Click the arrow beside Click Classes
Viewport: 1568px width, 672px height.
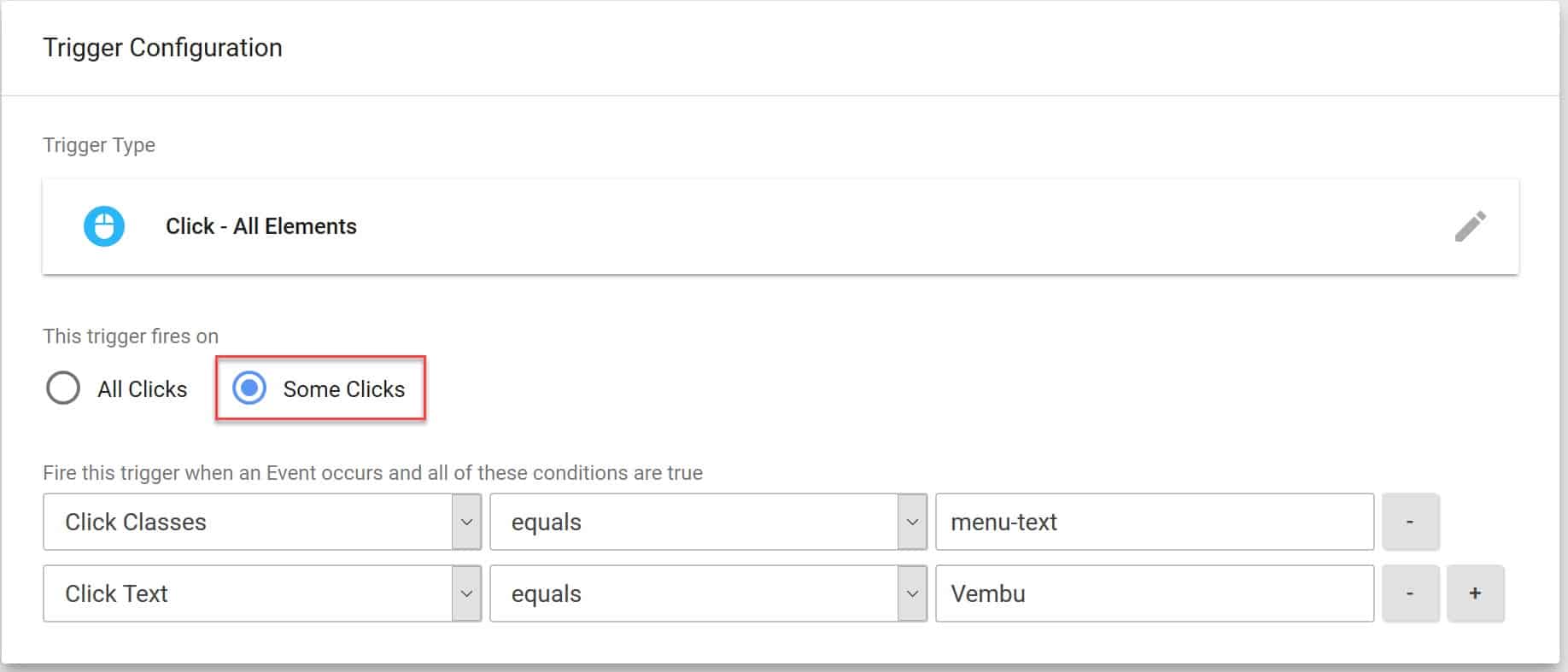click(x=466, y=522)
